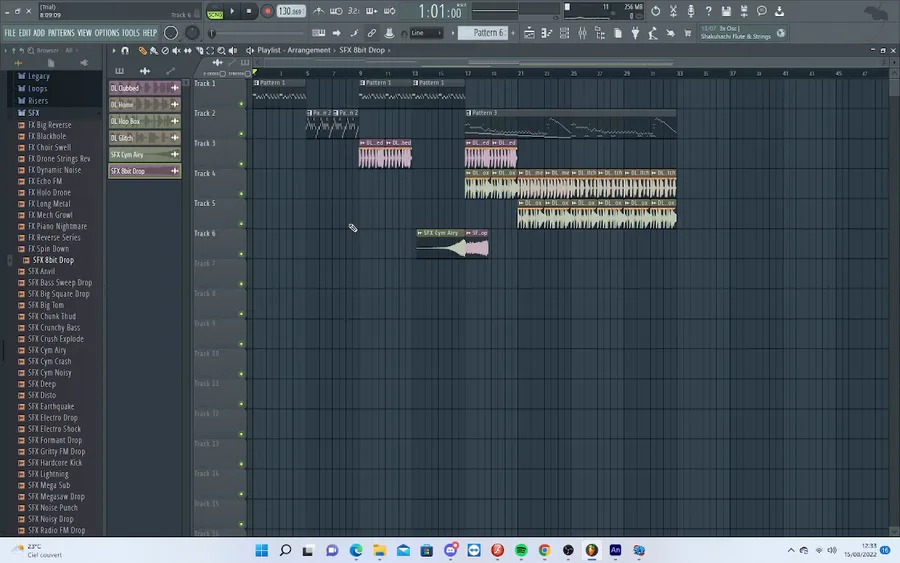Toggle loop recording icon
This screenshot has height=563, width=900.
[x=389, y=11]
